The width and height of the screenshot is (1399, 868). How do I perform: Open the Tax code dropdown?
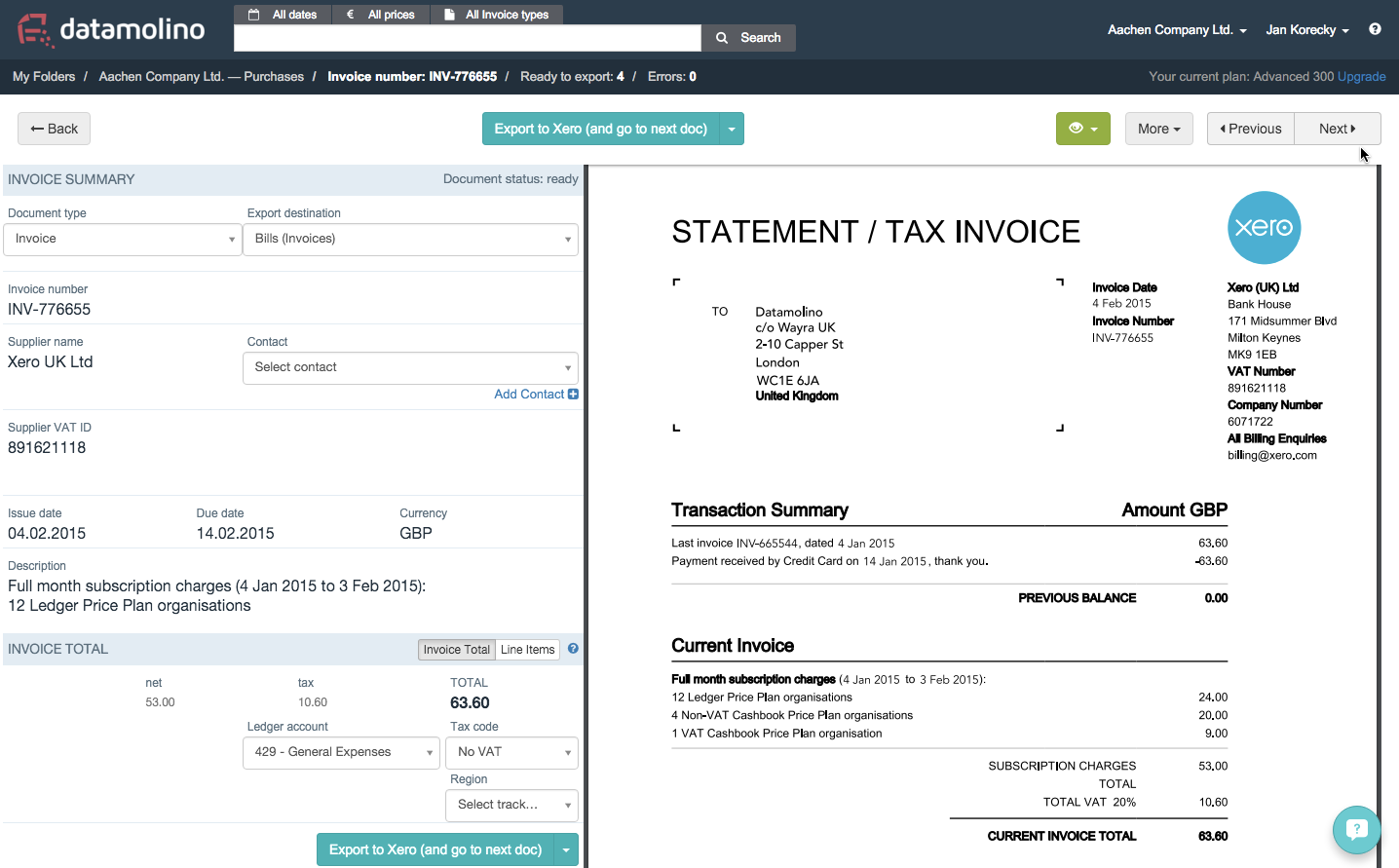[511, 753]
